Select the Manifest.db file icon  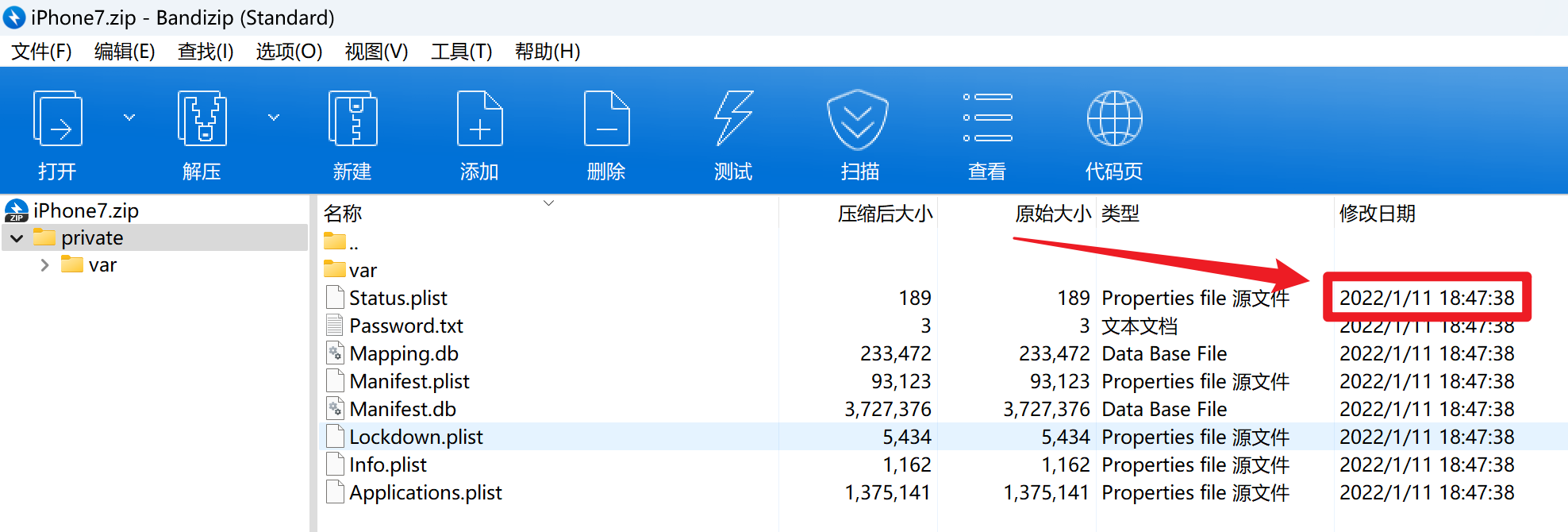[x=335, y=409]
